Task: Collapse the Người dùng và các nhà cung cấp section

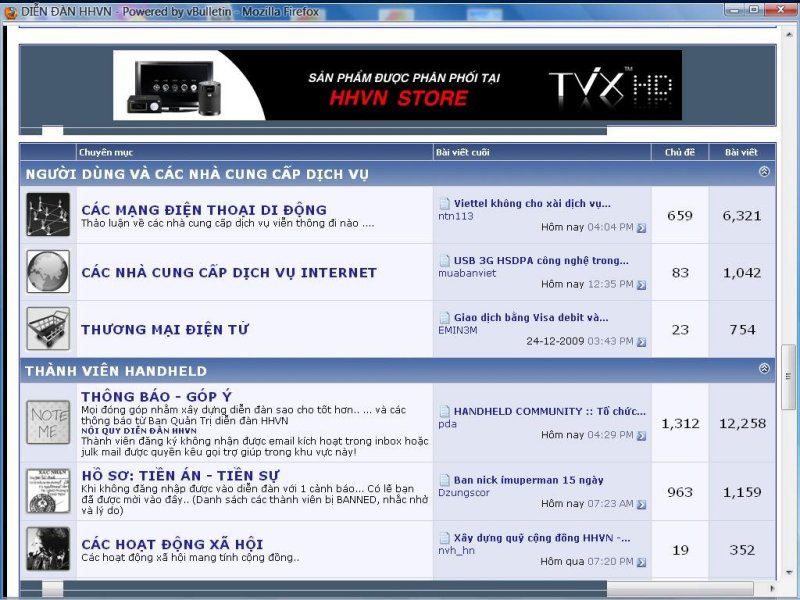Action: coord(764,173)
